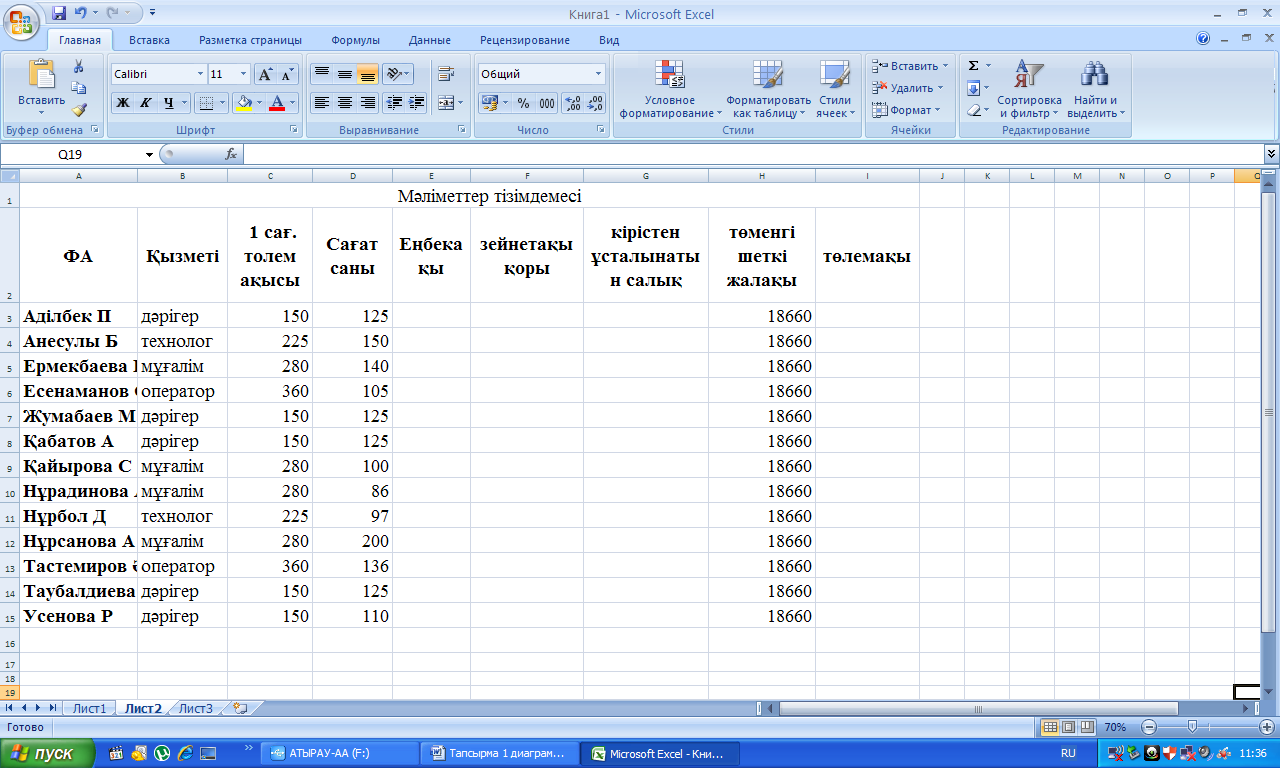
Task: Click the Cut scissors icon
Action: 79,66
